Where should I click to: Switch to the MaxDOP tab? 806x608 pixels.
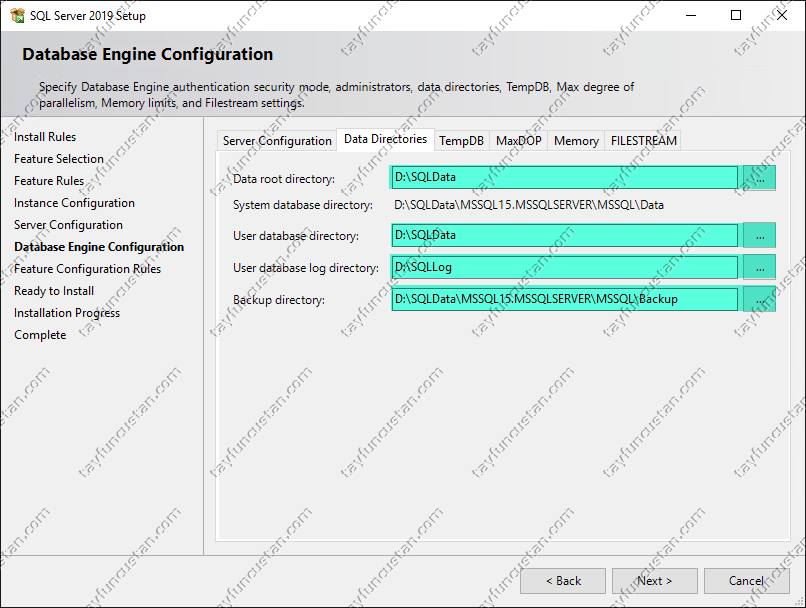point(519,141)
